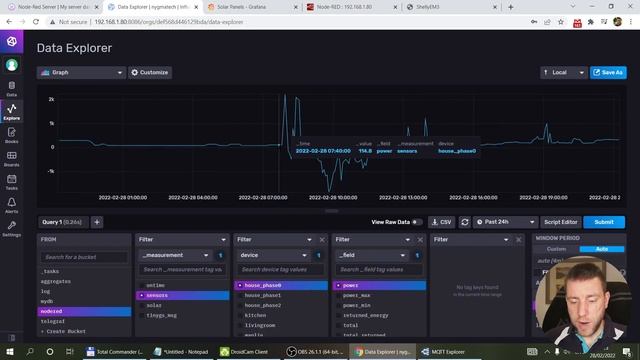The width and height of the screenshot is (640, 360).
Task: Open the Alerts bell in sidebar
Action: [x=11, y=205]
